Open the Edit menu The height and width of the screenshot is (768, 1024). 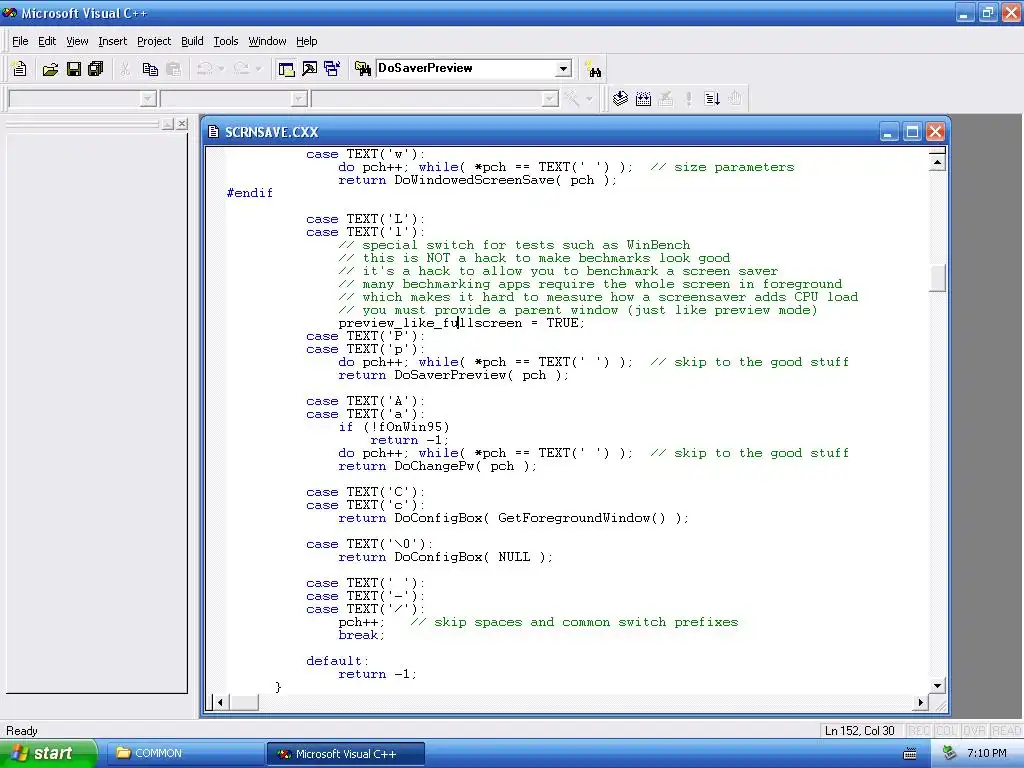point(47,41)
